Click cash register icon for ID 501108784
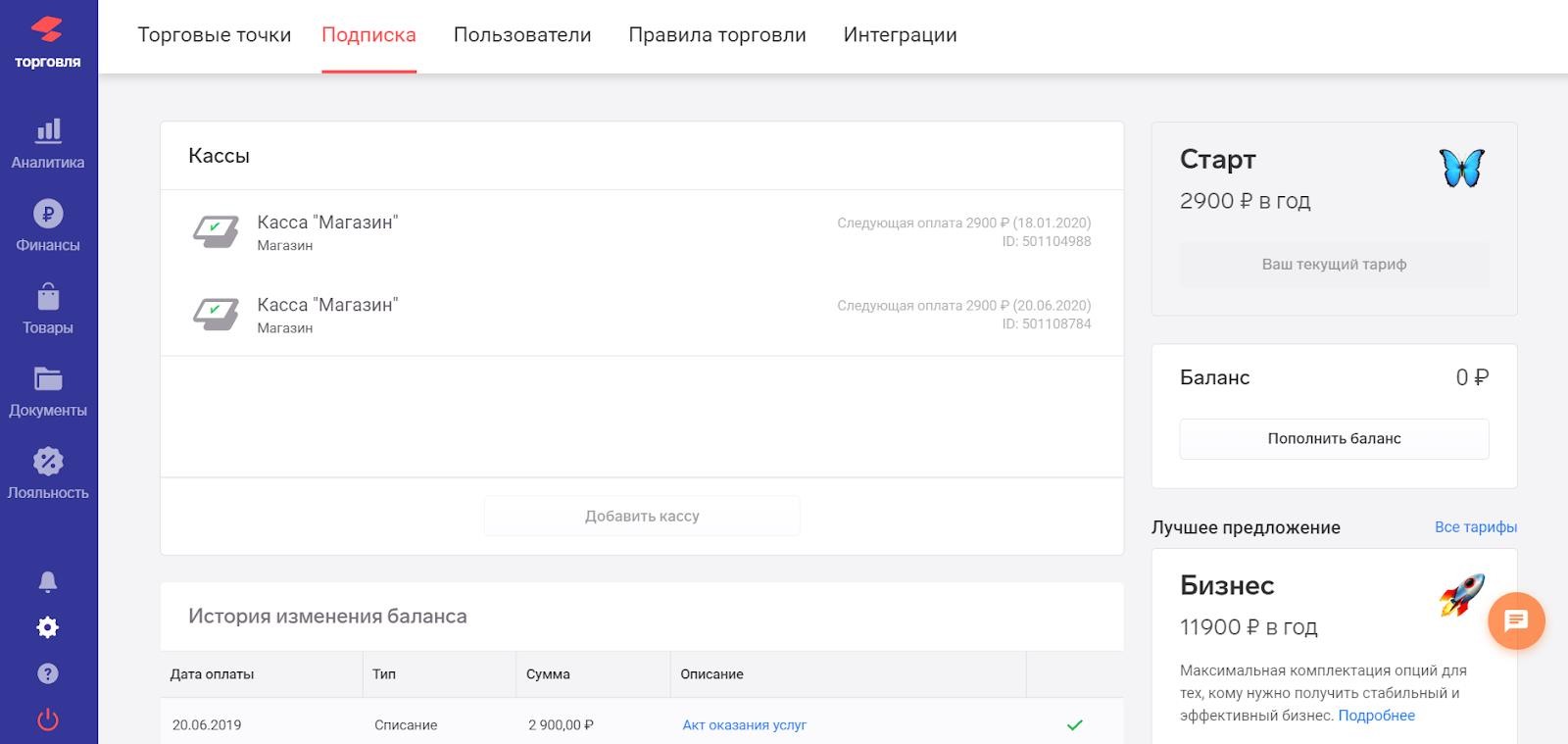1568x744 pixels. point(216,314)
